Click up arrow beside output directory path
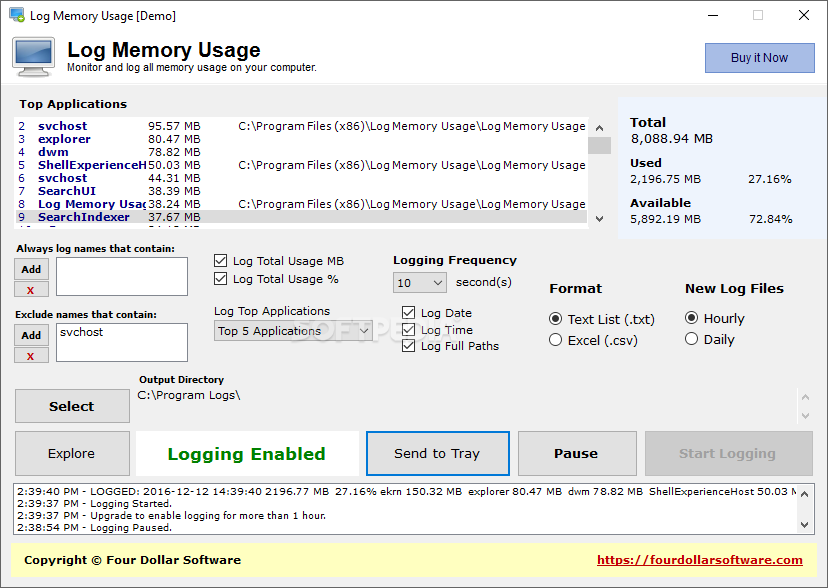Viewport: 828px width, 588px height. [805, 397]
